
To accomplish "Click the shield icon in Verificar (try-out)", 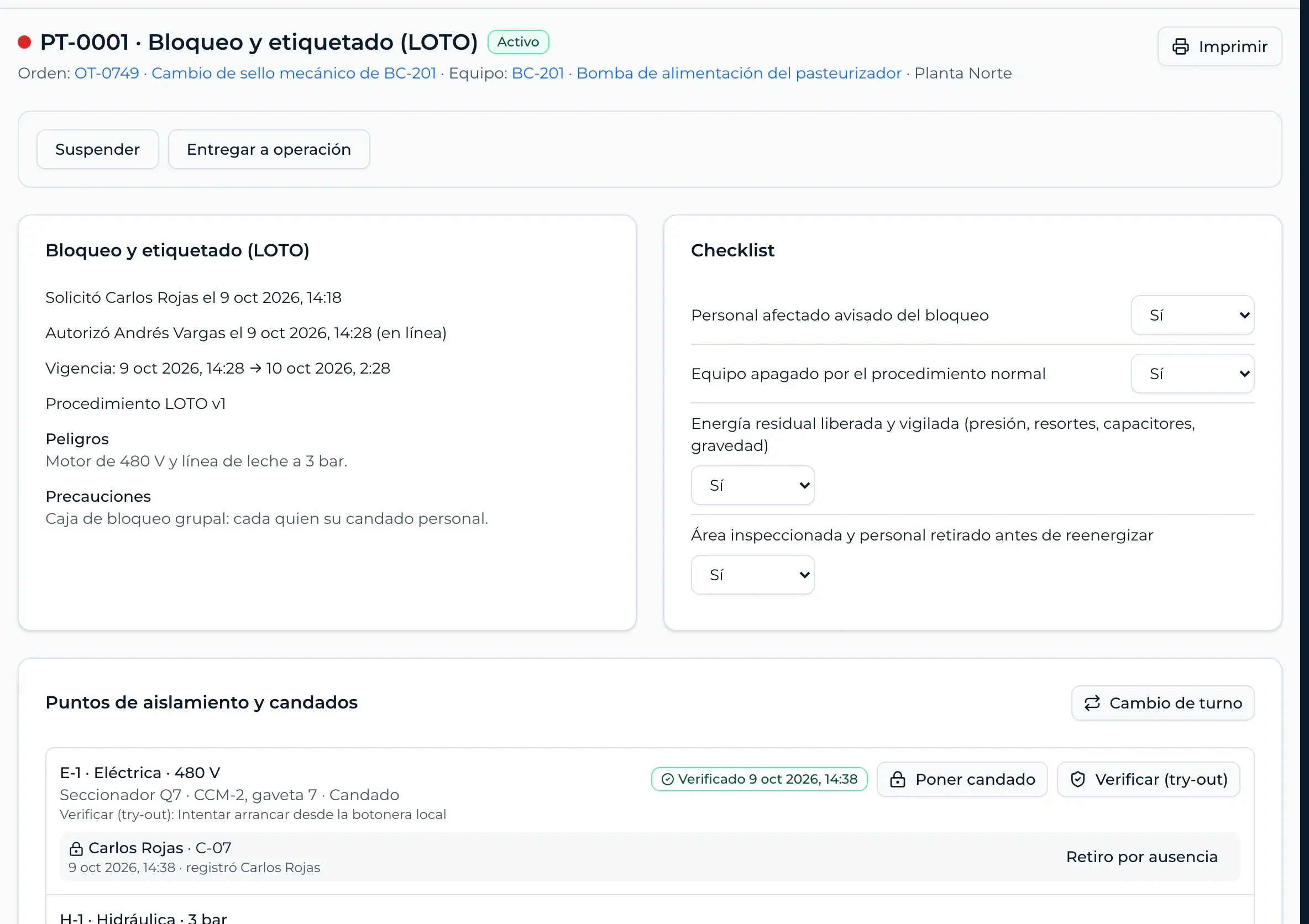I will pyautogui.click(x=1077, y=779).
